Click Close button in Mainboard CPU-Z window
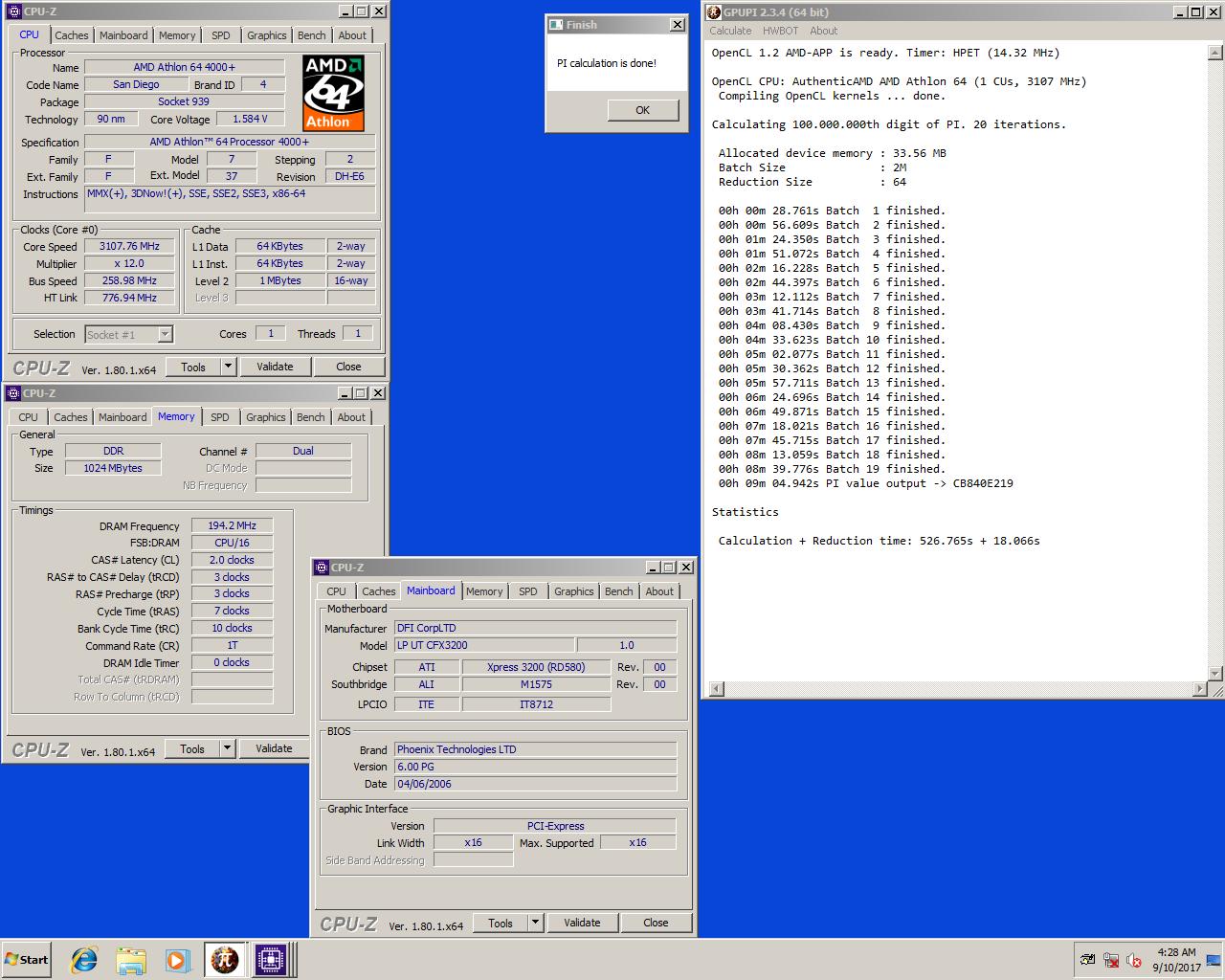The image size is (1225, 980). click(x=656, y=923)
